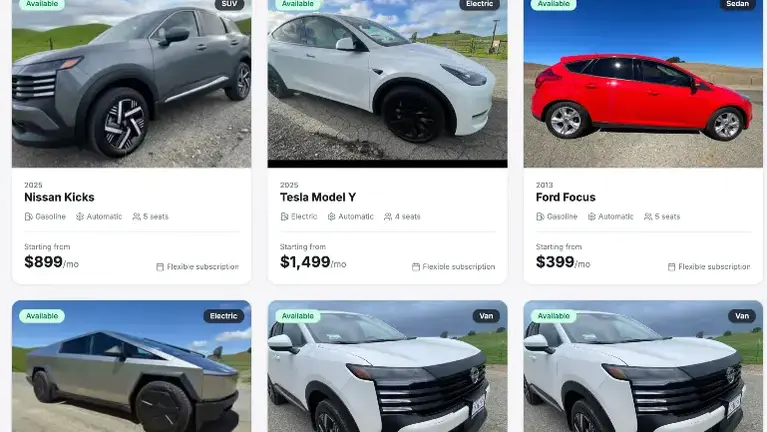The width and height of the screenshot is (767, 432).
Task: Click the calendar icon beside Nissan Kicks flexible subscription
Action: [160, 267]
